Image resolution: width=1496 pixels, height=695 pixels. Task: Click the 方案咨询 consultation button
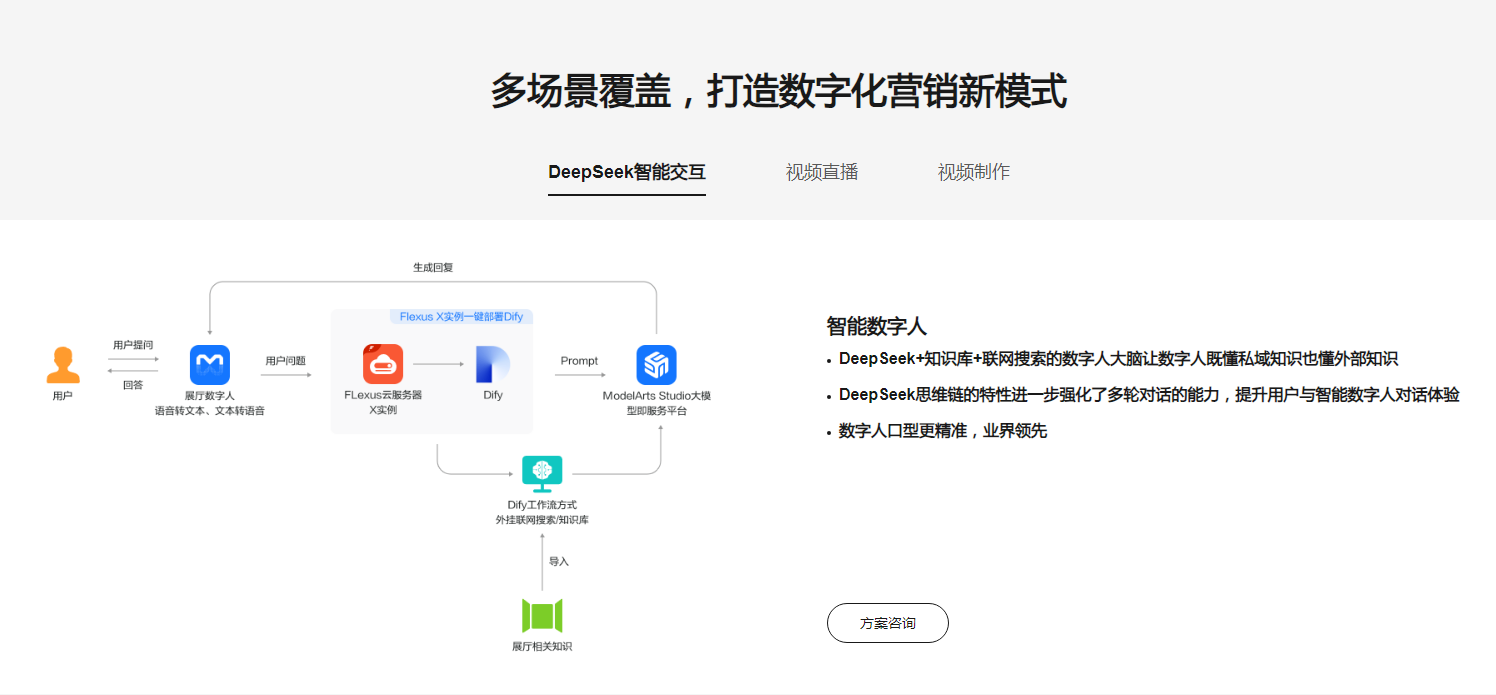887,623
